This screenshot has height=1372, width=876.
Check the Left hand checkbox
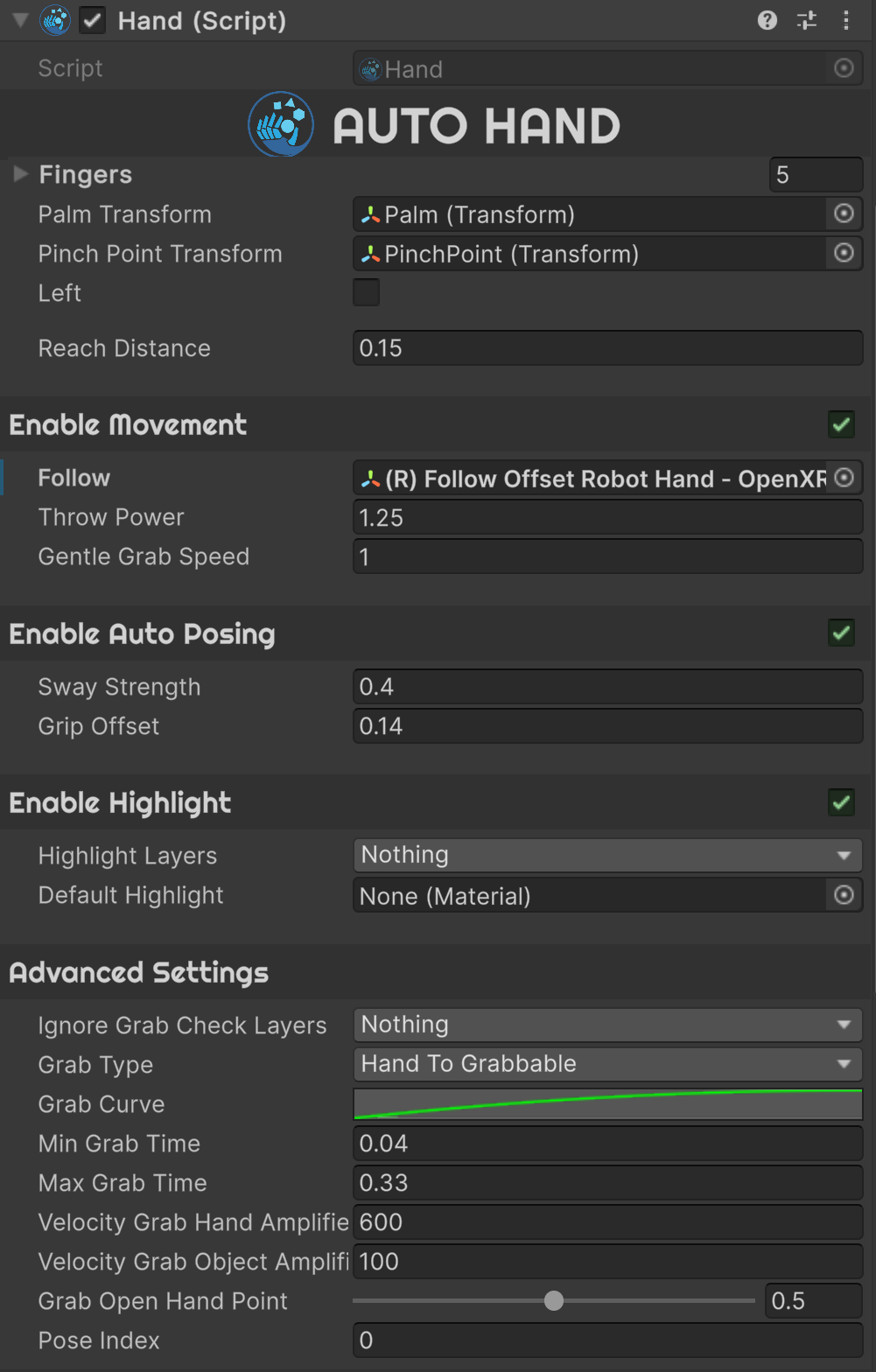click(366, 292)
